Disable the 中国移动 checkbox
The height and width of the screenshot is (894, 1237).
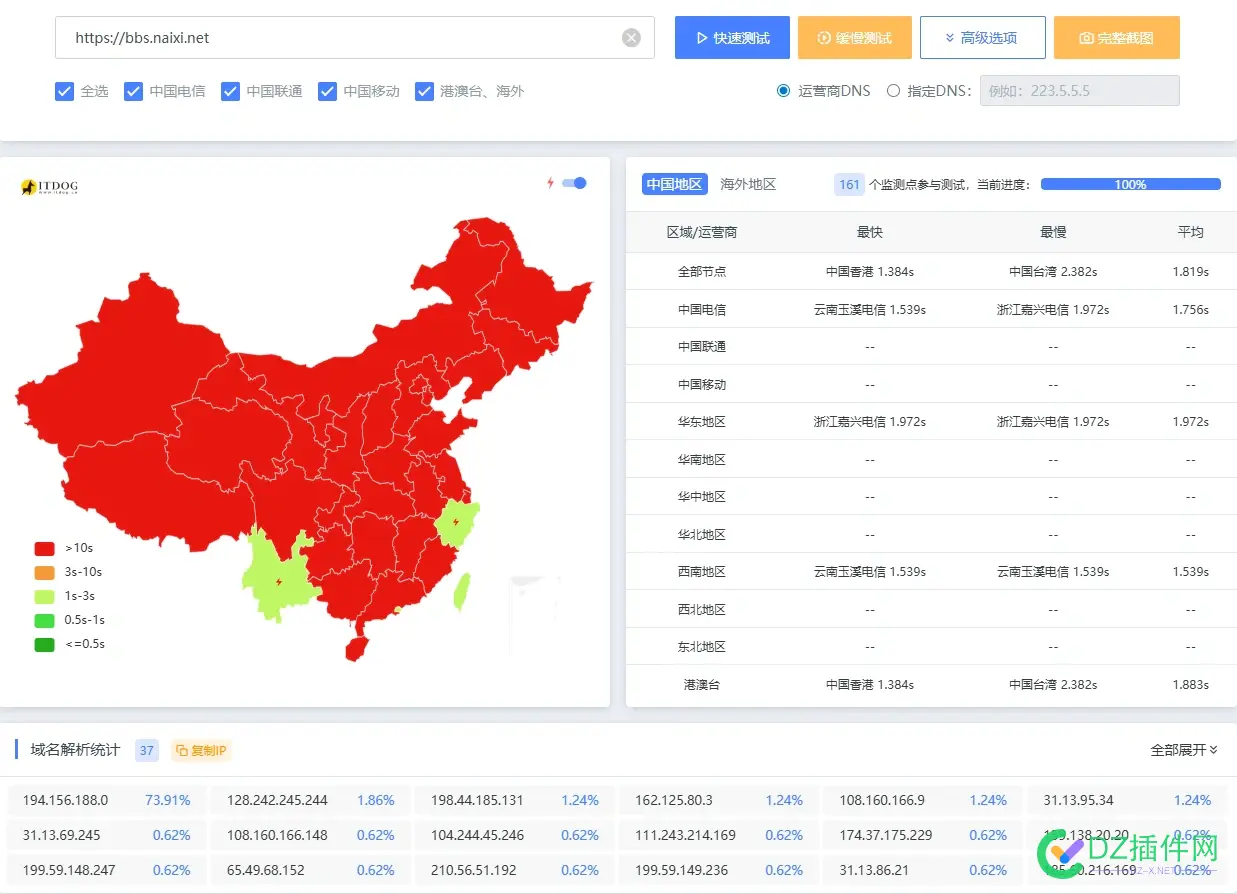327,91
